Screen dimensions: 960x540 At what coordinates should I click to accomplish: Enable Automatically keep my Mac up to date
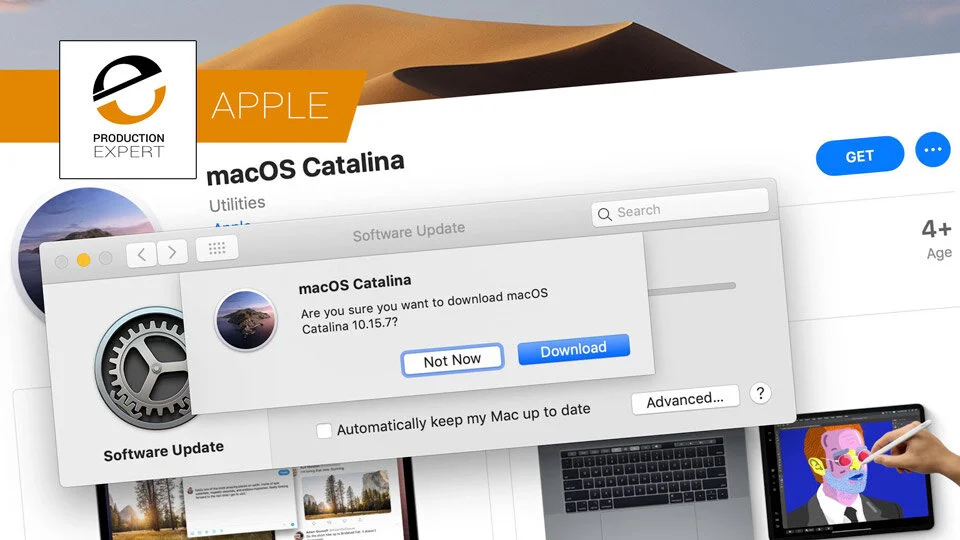[324, 430]
